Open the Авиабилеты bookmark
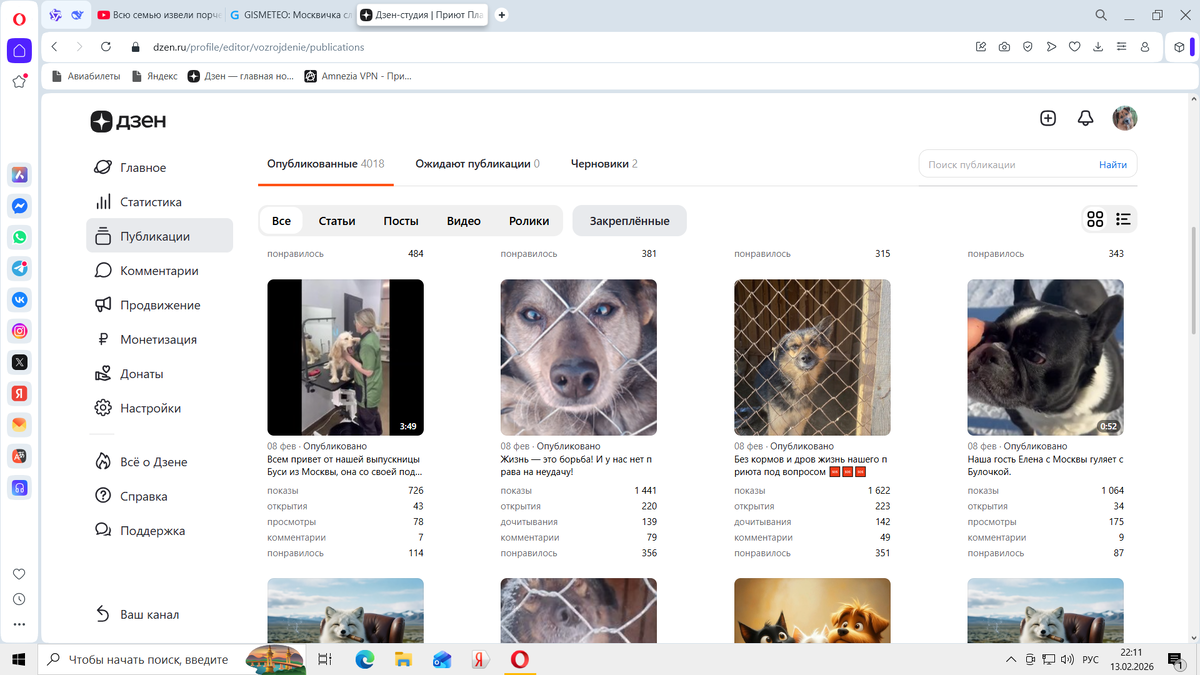Screen dimensions: 1200x675 85,76
